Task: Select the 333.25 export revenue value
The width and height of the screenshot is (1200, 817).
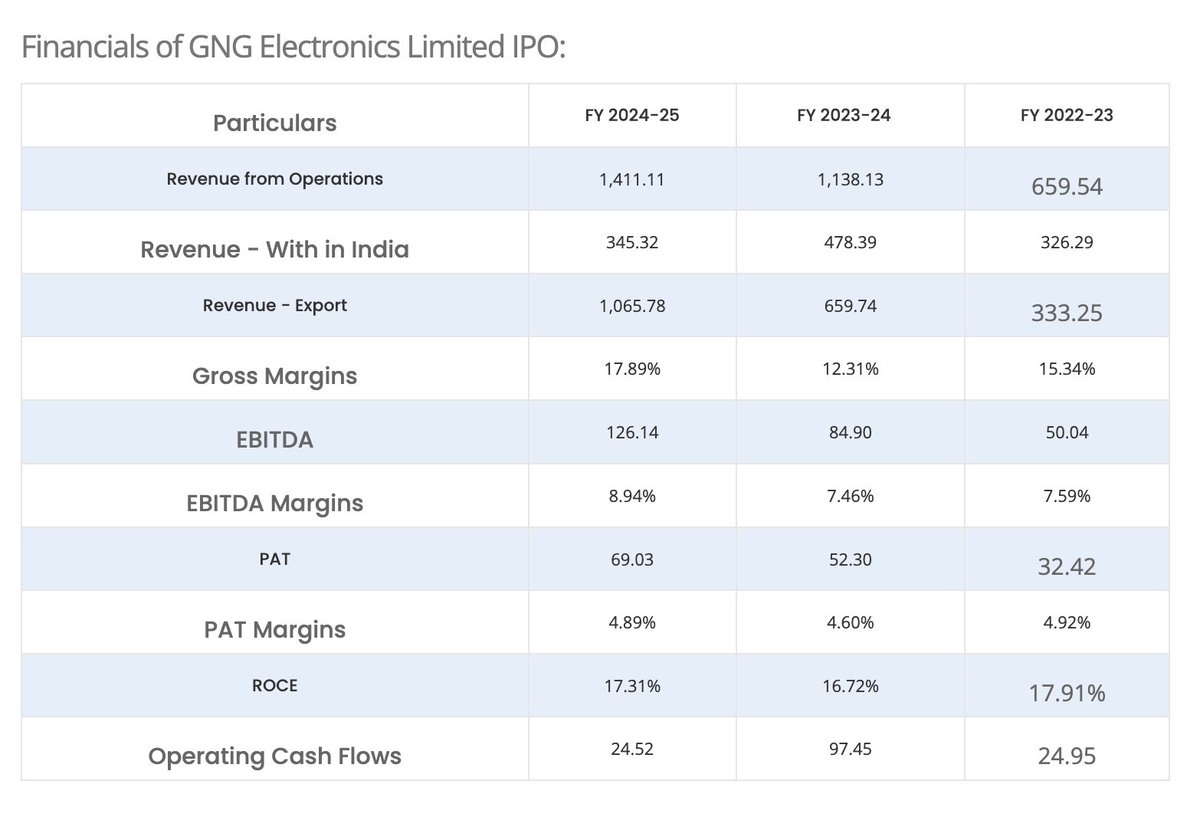Action: point(1067,312)
